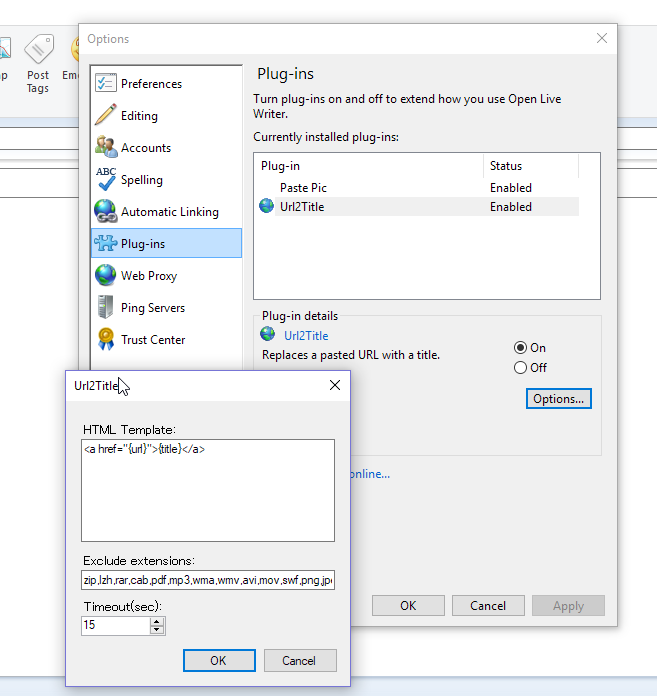Click the Exclude extensions field

(x=208, y=580)
